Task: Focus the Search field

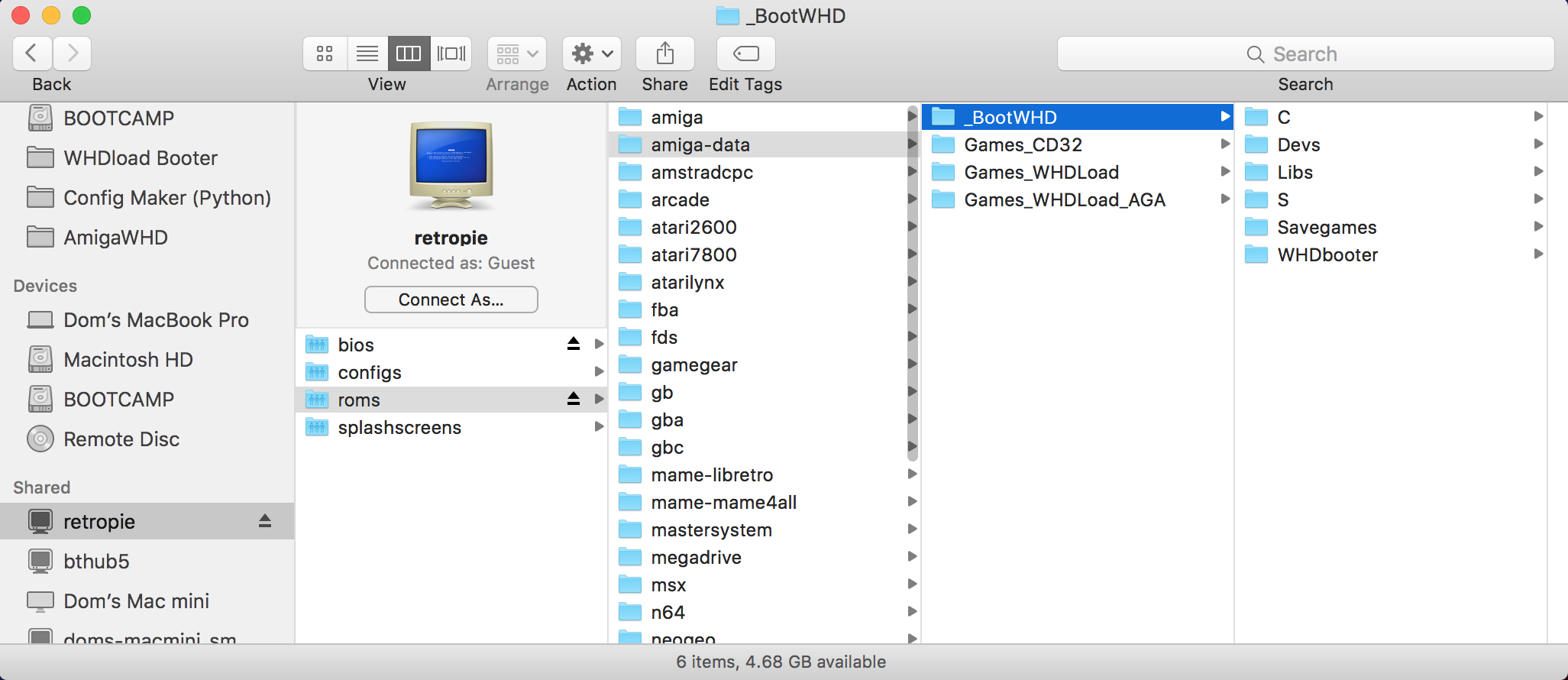Action: pos(1306,53)
